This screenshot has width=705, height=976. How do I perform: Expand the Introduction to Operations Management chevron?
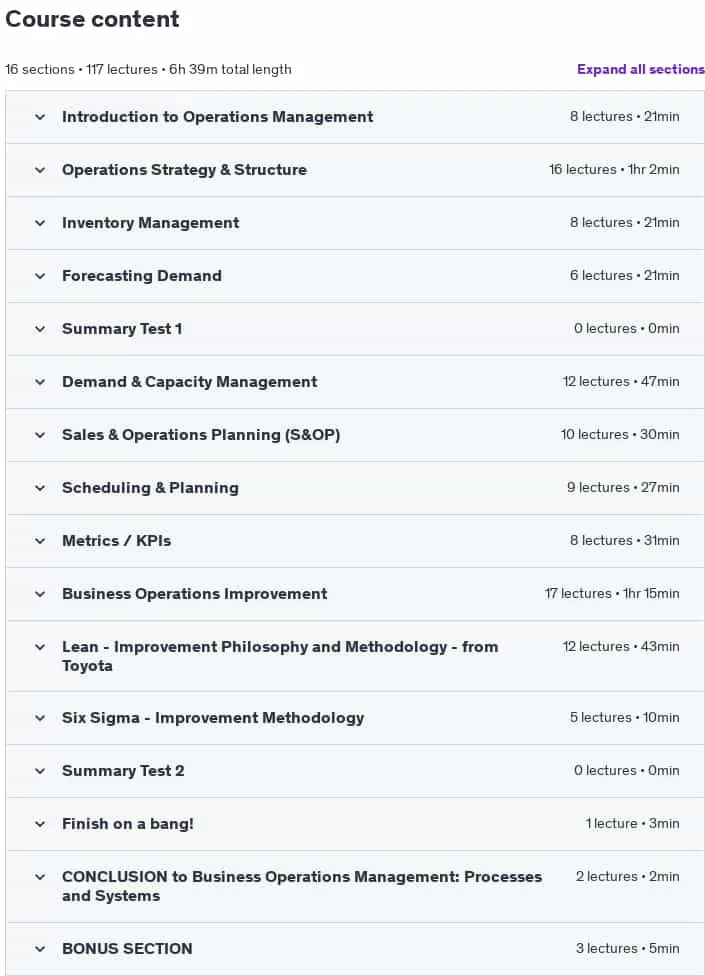pos(40,117)
